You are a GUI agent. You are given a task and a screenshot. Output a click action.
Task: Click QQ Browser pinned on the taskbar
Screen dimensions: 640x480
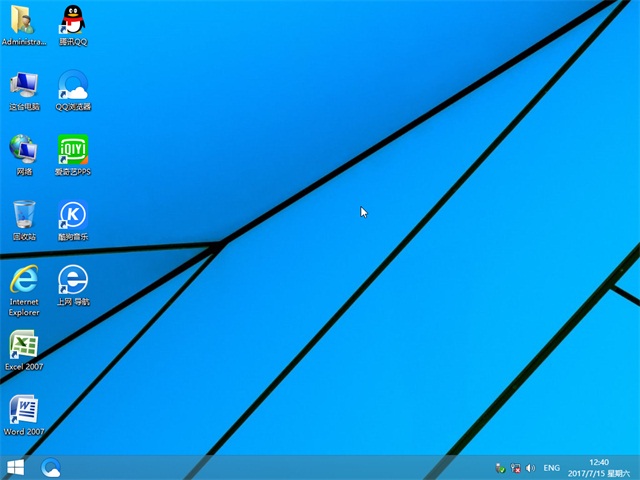(x=51, y=467)
